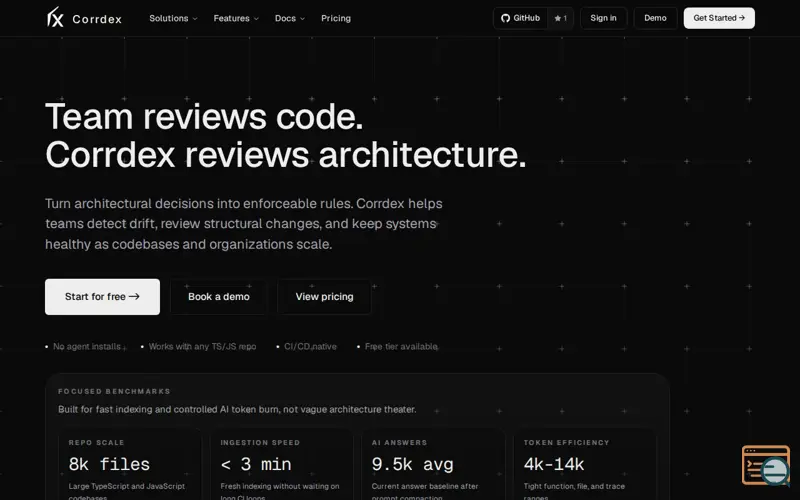
Task: Click 'Works with any TS/JS repo' text
Action: [x=203, y=346]
